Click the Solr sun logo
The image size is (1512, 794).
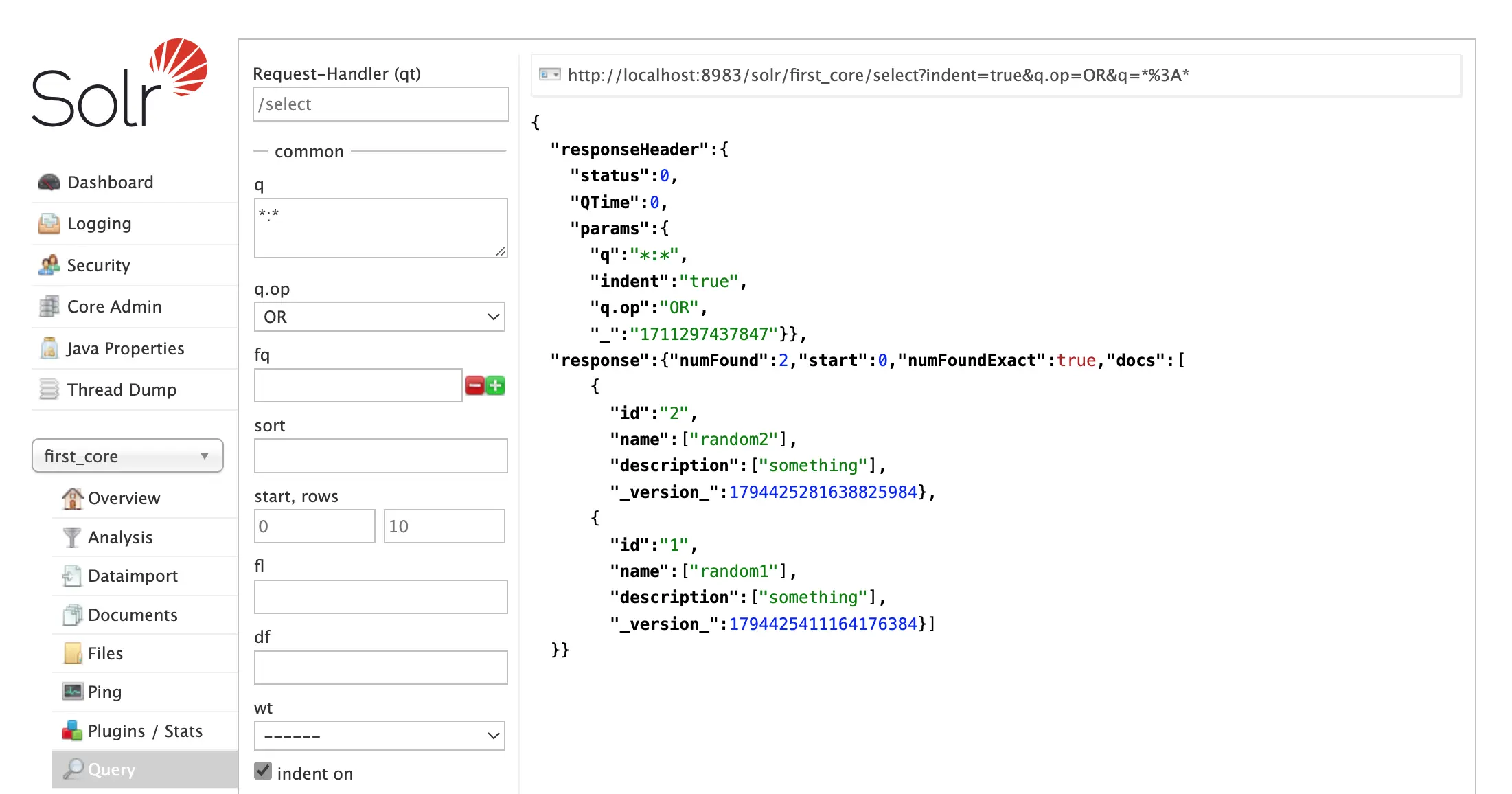(179, 67)
